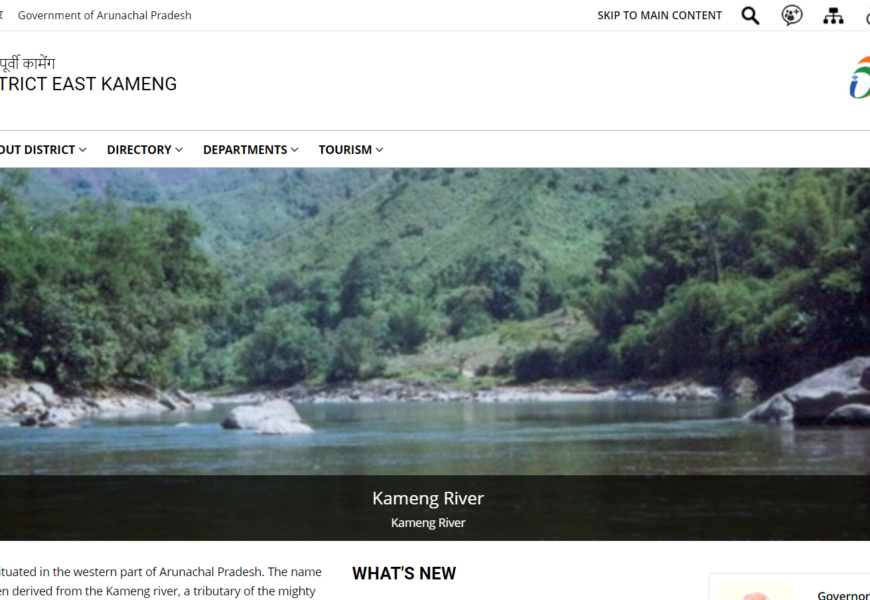
Task: Expand the Tourism dropdown arrow
Action: point(380,150)
